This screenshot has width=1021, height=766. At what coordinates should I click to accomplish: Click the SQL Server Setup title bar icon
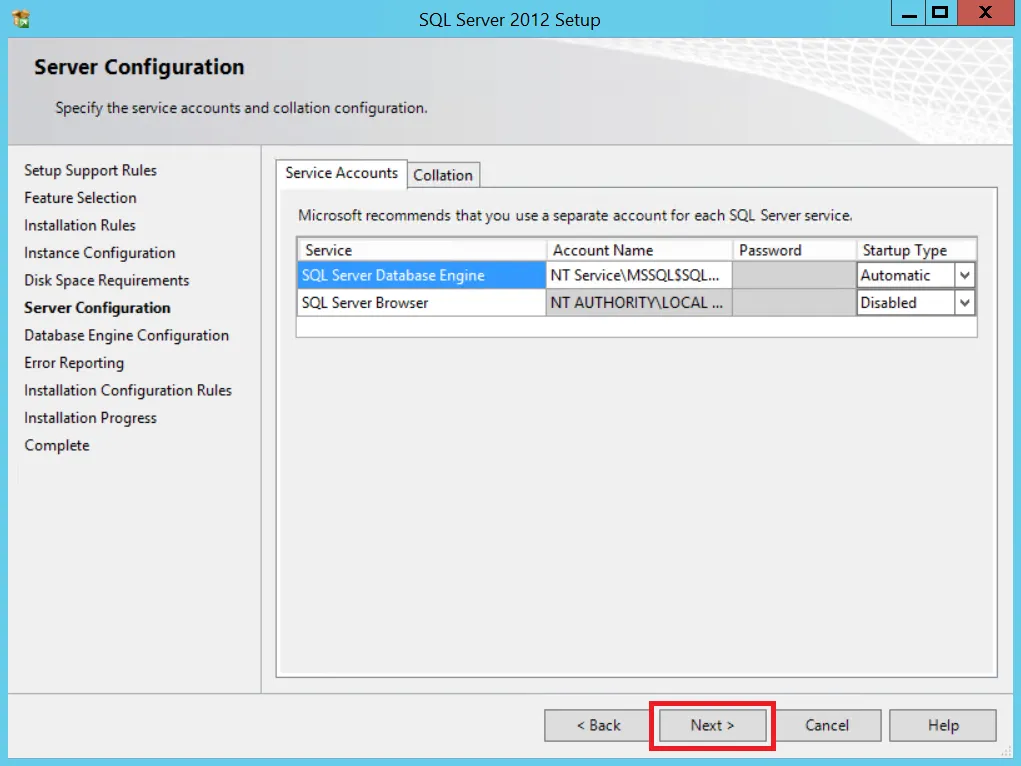tap(21, 19)
